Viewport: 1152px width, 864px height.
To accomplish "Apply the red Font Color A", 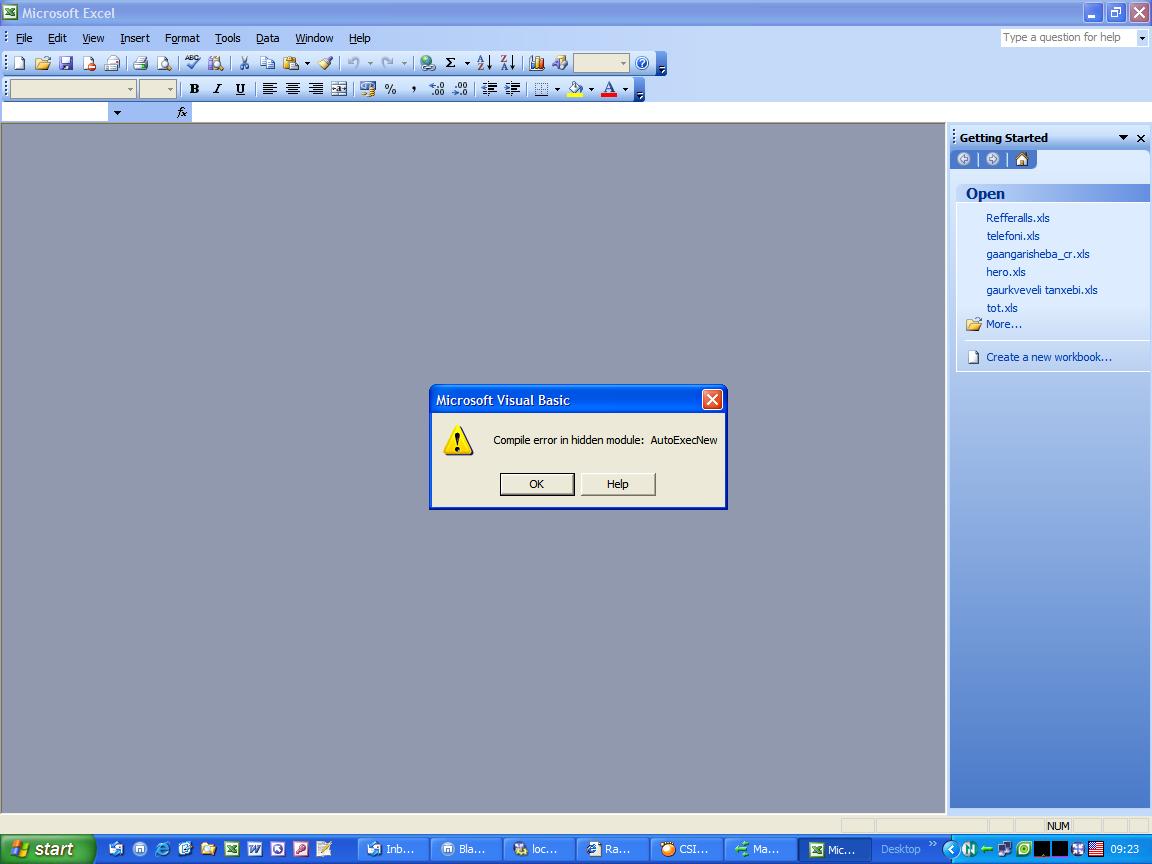I will tap(609, 89).
